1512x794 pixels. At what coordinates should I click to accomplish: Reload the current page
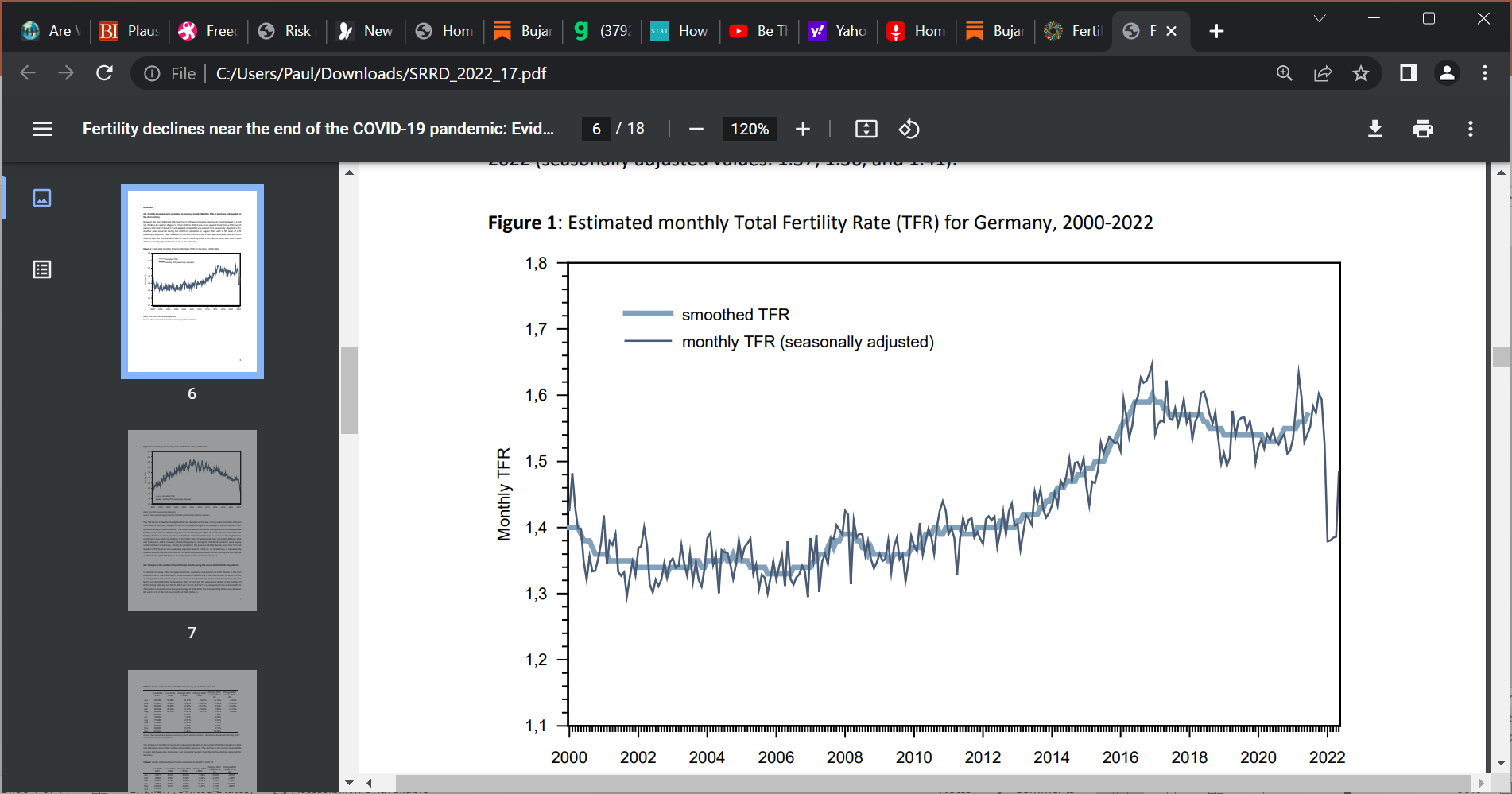104,73
